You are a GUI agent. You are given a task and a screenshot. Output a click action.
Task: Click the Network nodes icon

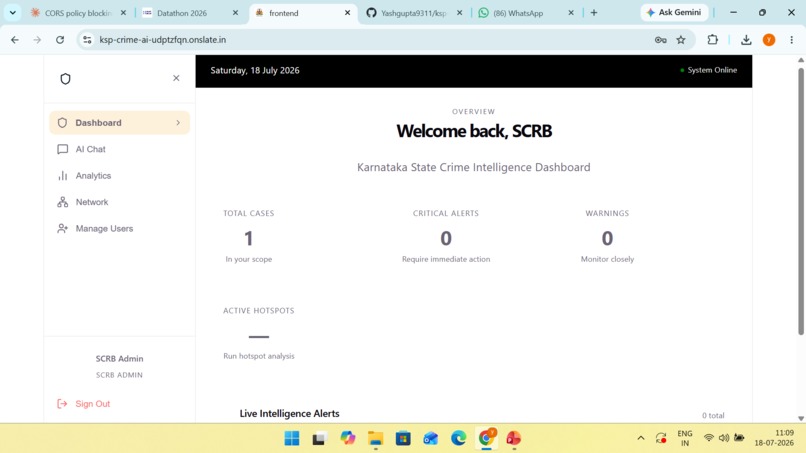click(62, 202)
